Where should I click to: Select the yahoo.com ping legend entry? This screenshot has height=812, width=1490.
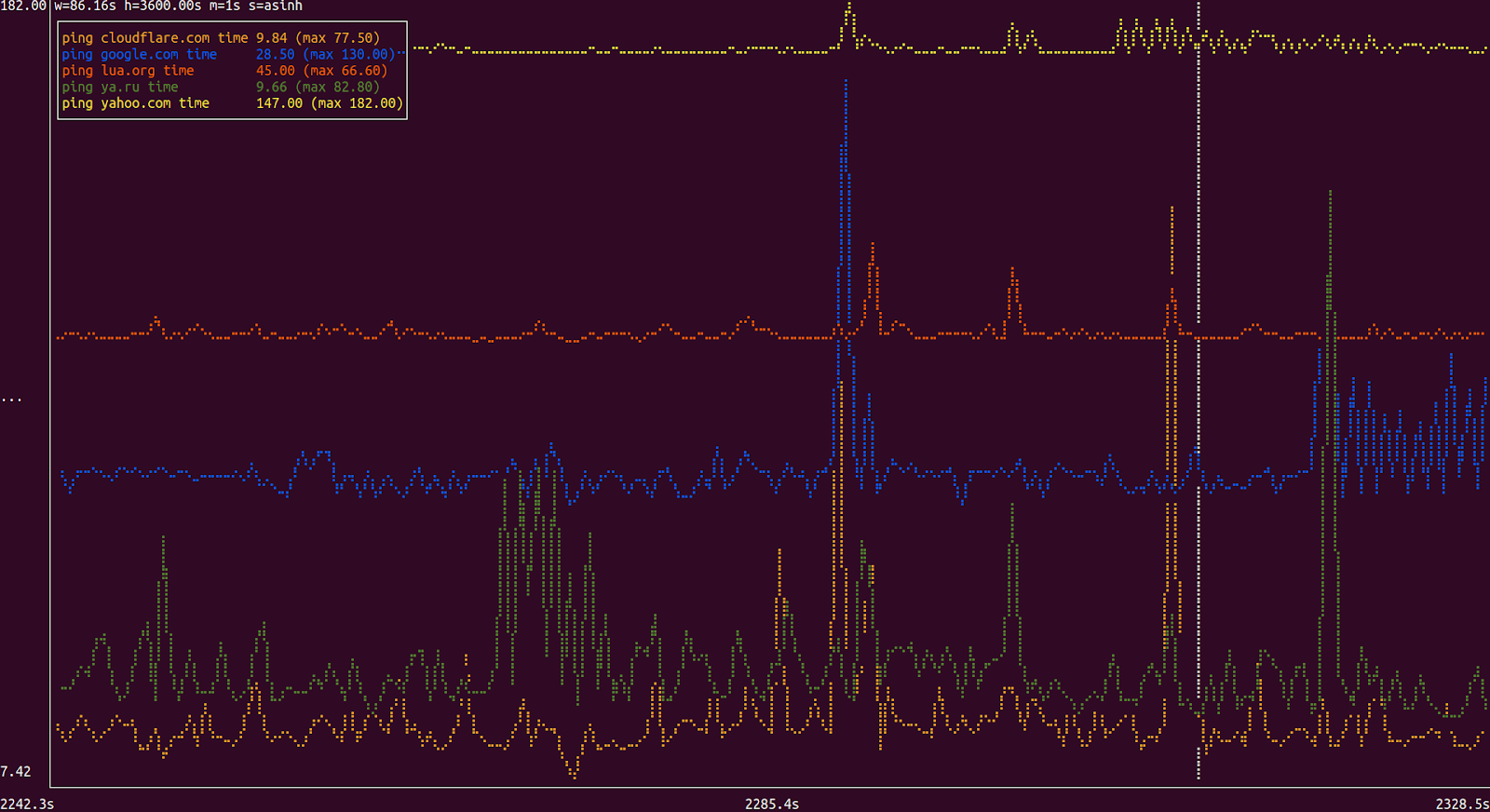(x=232, y=103)
